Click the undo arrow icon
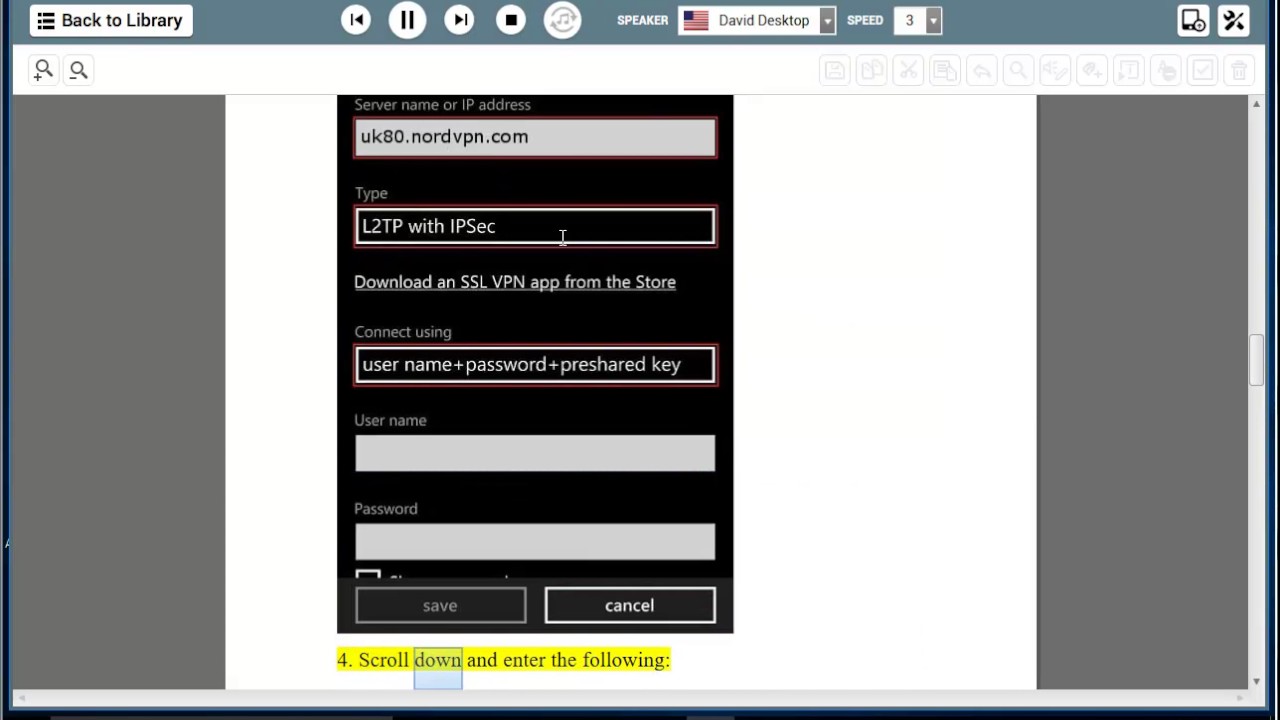 [x=981, y=70]
